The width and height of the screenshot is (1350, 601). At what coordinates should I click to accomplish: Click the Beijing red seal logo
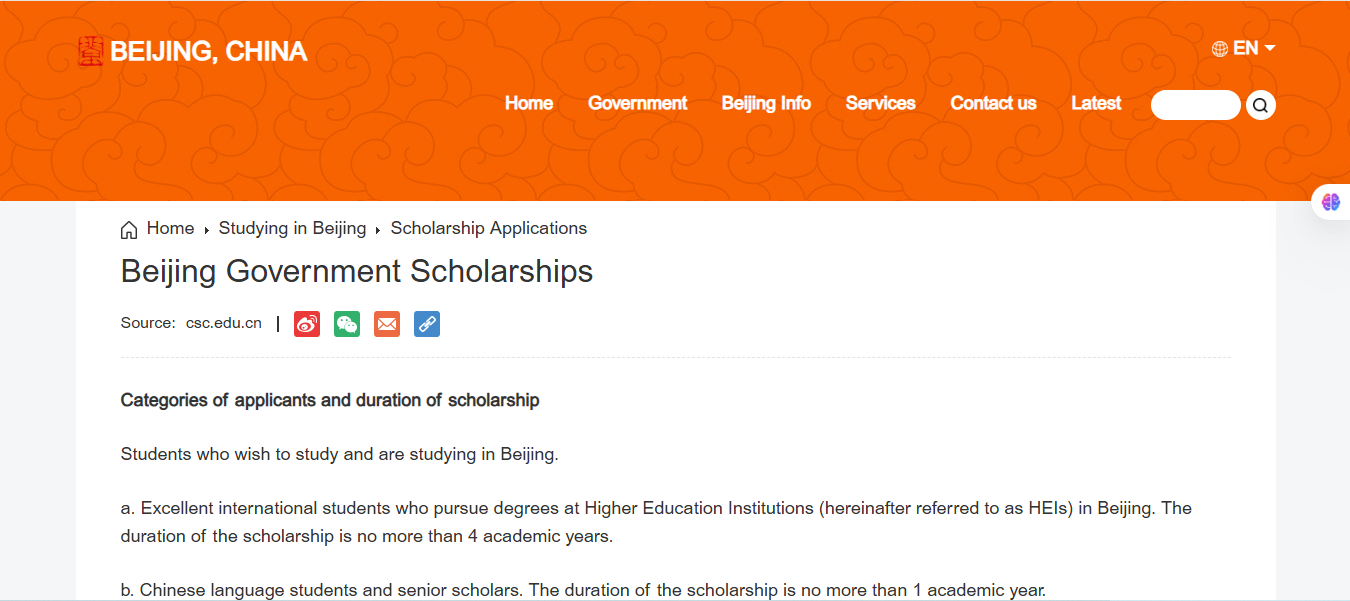pyautogui.click(x=91, y=52)
